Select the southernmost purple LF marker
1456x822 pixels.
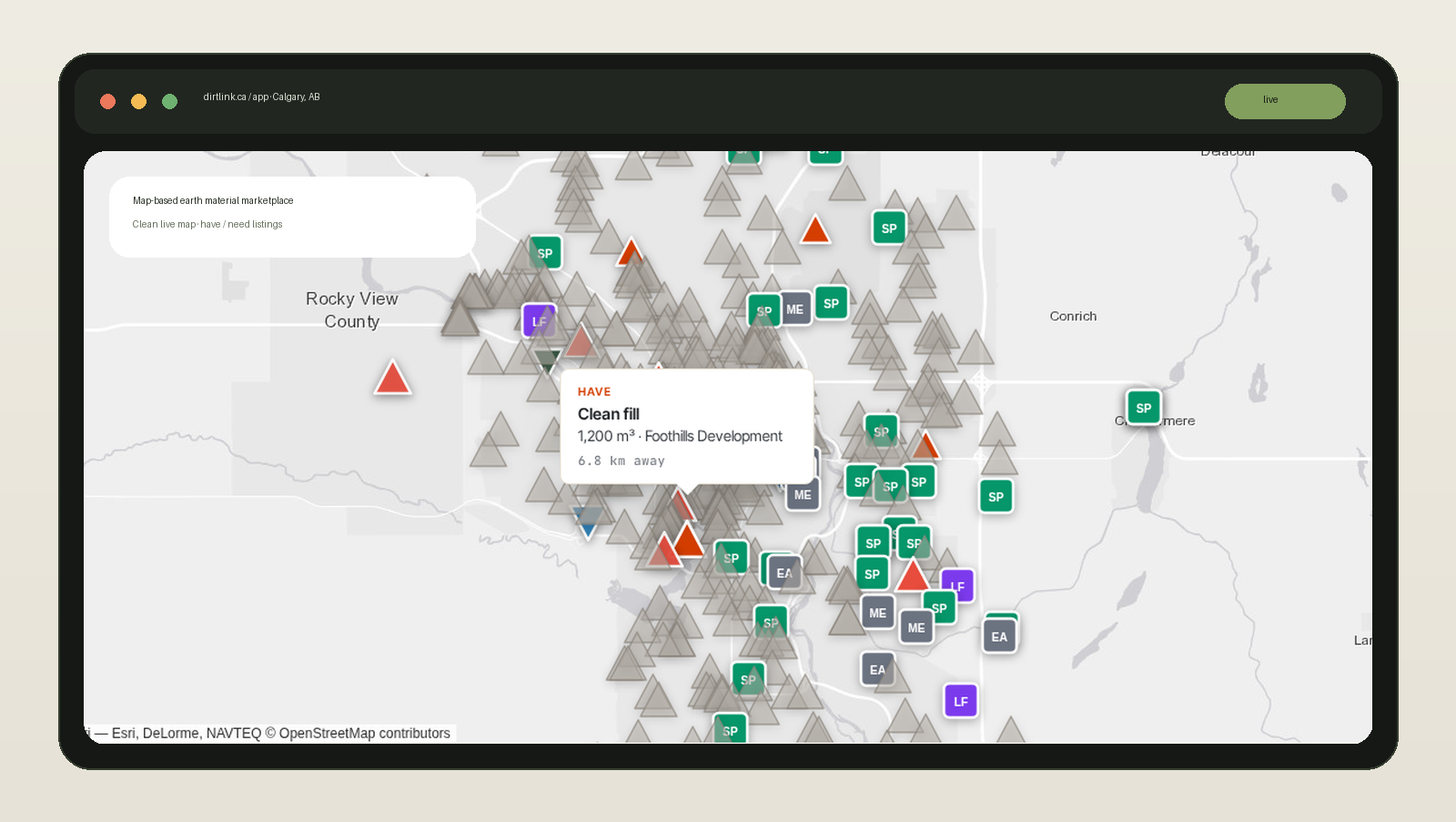[960, 701]
